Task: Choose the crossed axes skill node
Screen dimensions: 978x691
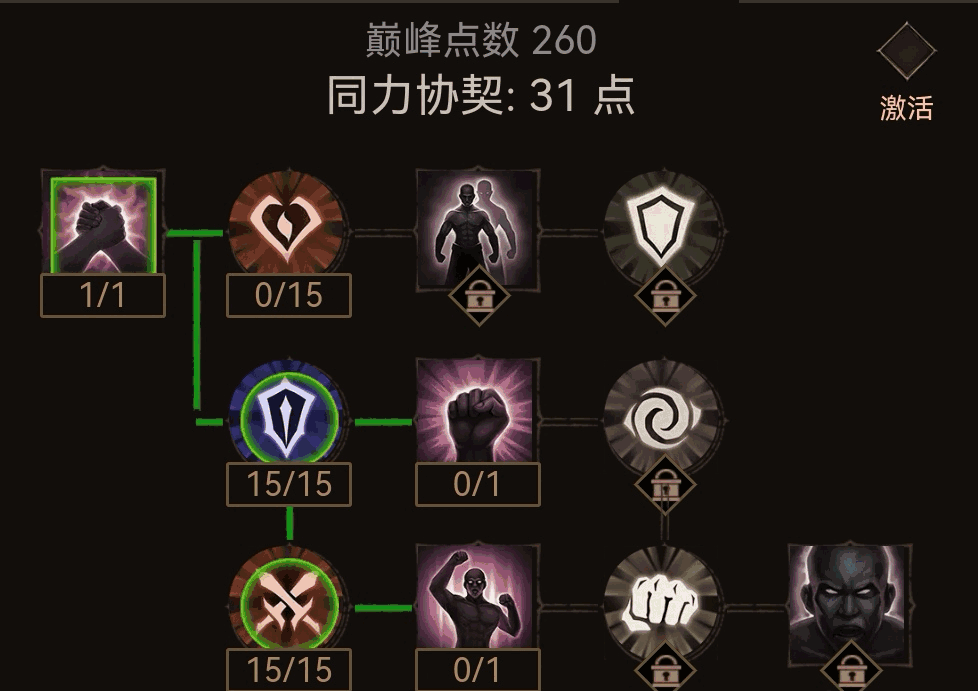Action: click(288, 604)
